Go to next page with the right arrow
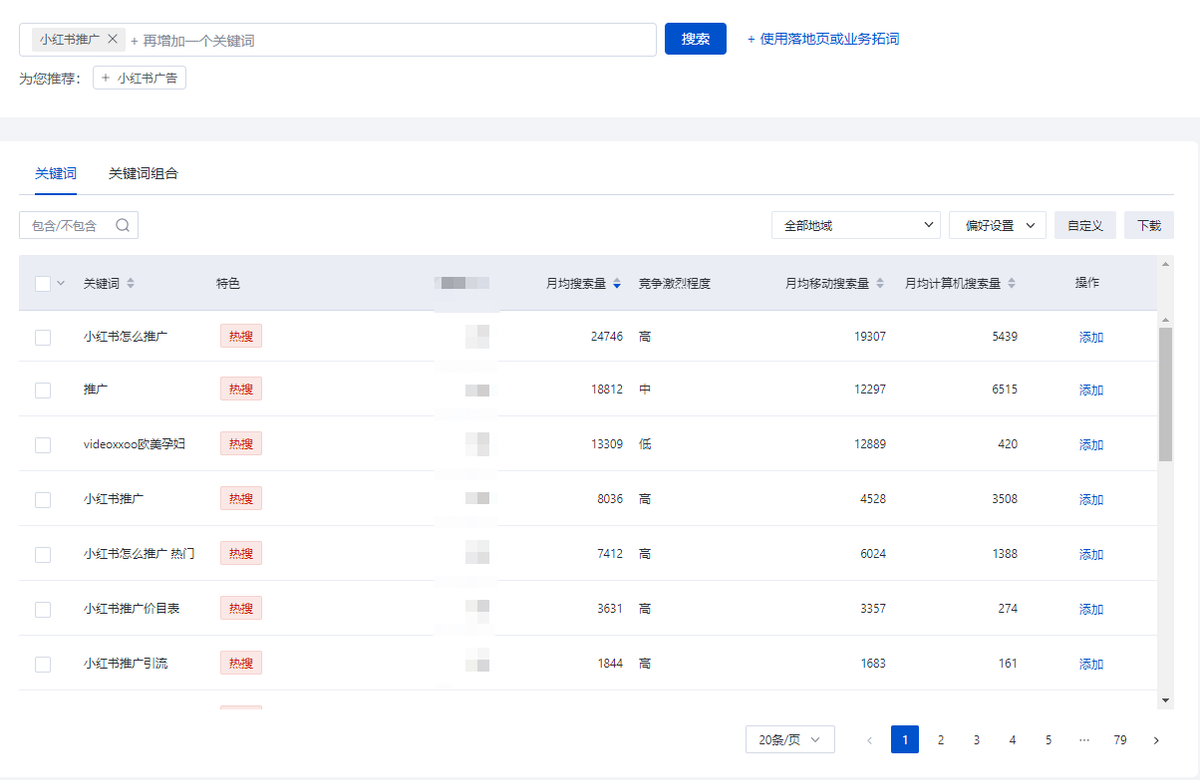 pyautogui.click(x=1155, y=739)
